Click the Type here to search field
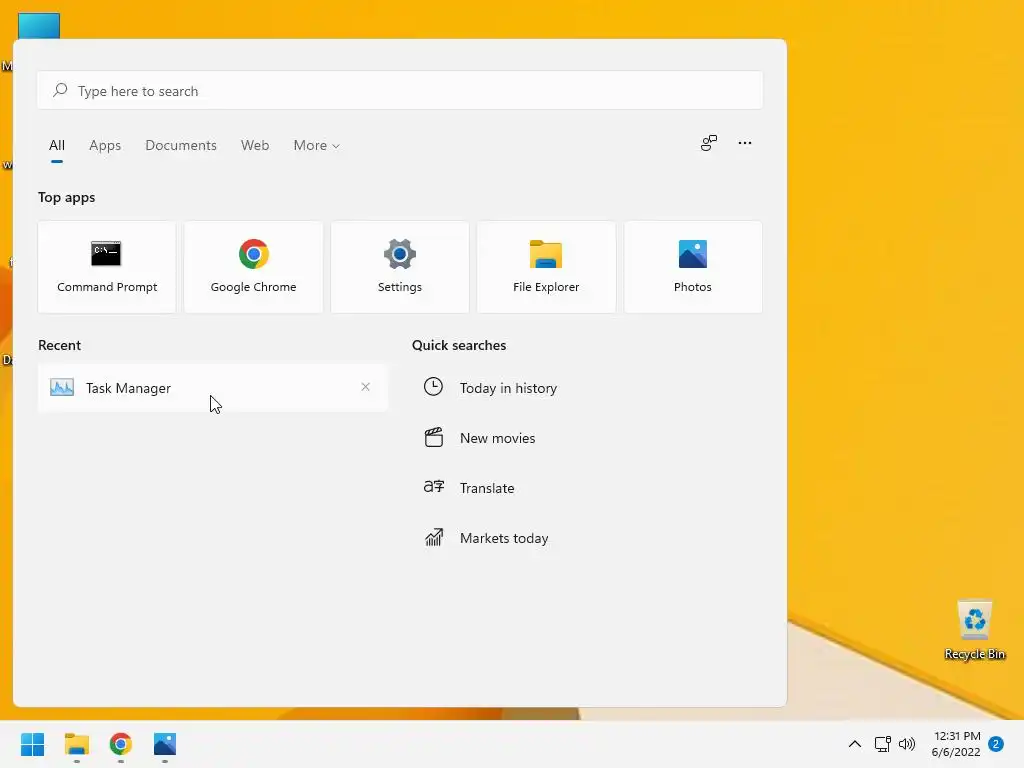 [400, 90]
